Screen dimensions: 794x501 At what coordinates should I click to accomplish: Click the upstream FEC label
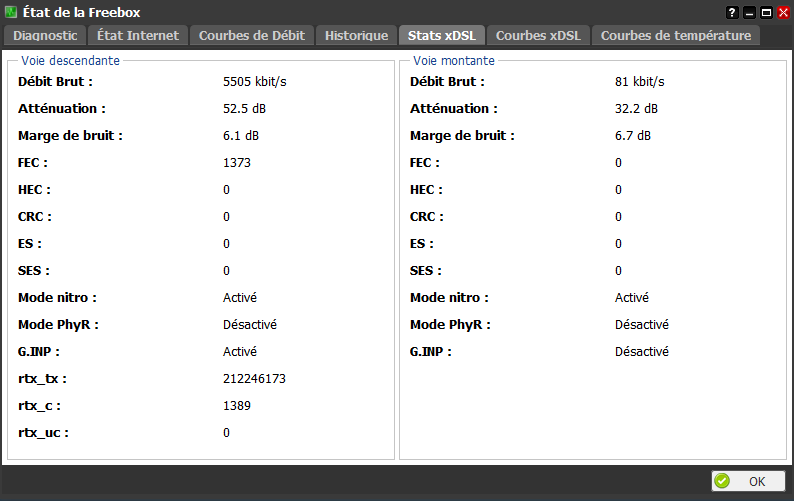click(x=424, y=163)
